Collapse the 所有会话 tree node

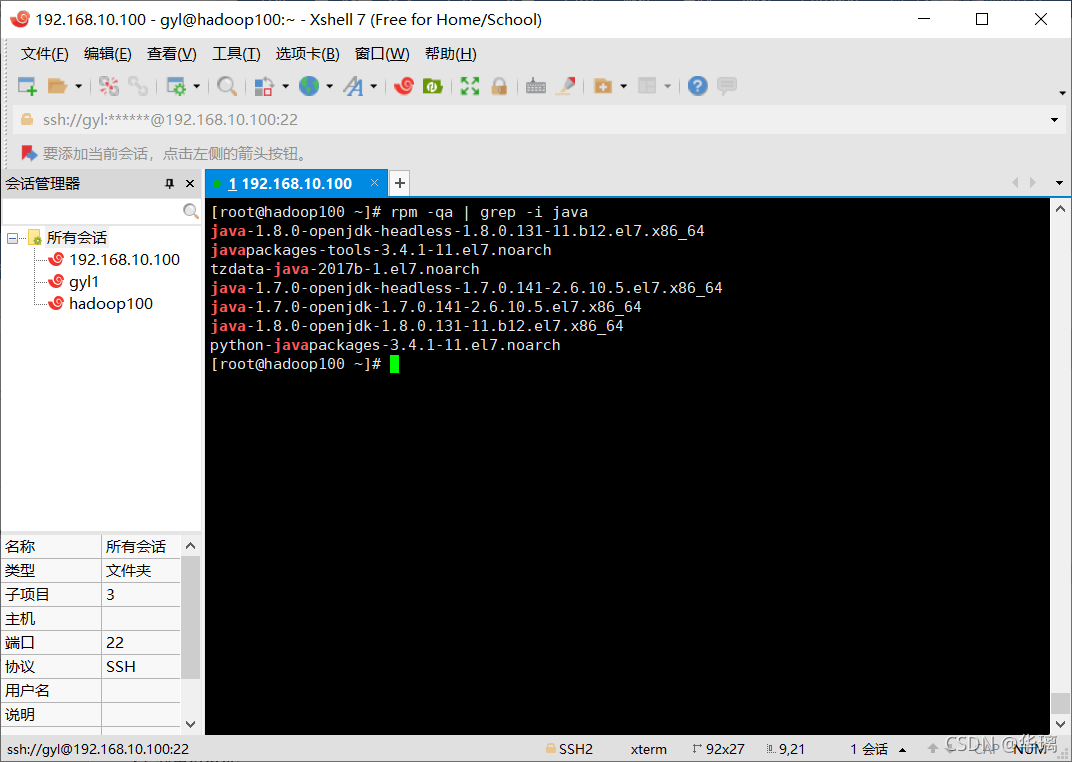[12, 239]
